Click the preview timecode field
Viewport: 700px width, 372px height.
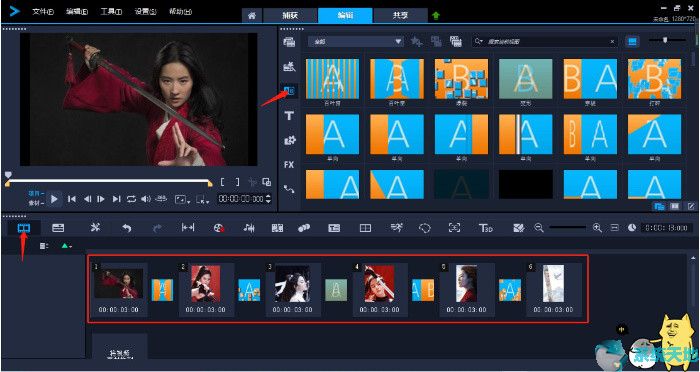point(241,199)
